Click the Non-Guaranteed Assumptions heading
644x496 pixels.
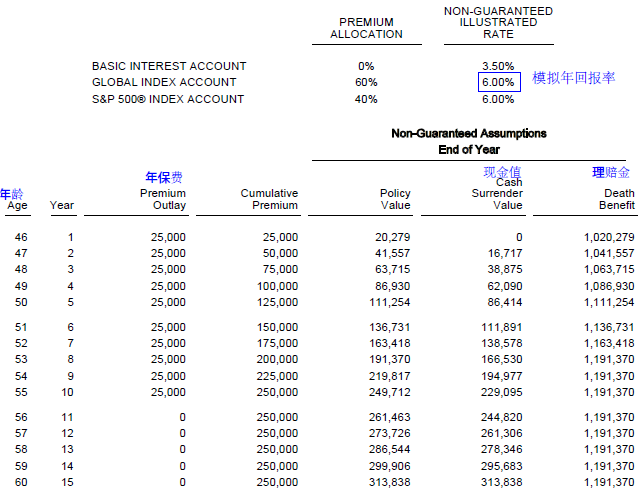(x=469, y=133)
